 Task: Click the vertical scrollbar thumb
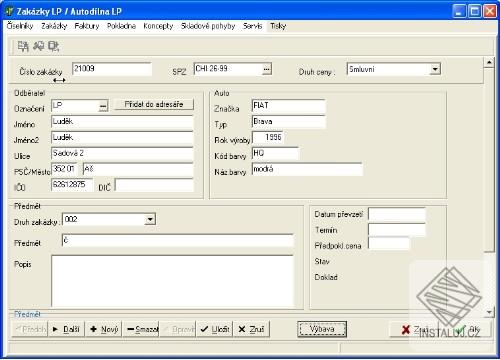pos(489,160)
